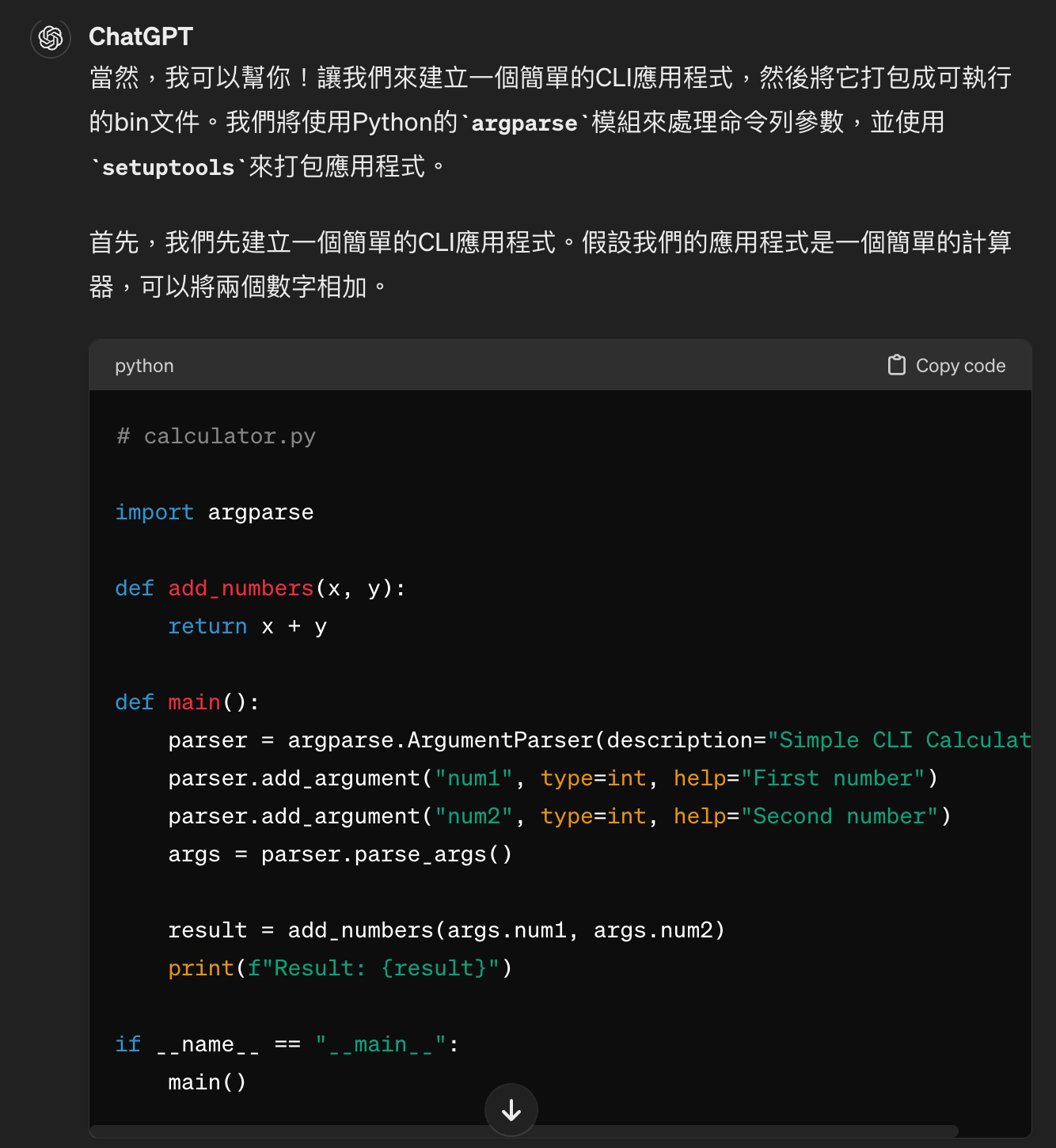Place cursor on "import argparse" line
This screenshot has height=1148, width=1056.
(x=215, y=512)
